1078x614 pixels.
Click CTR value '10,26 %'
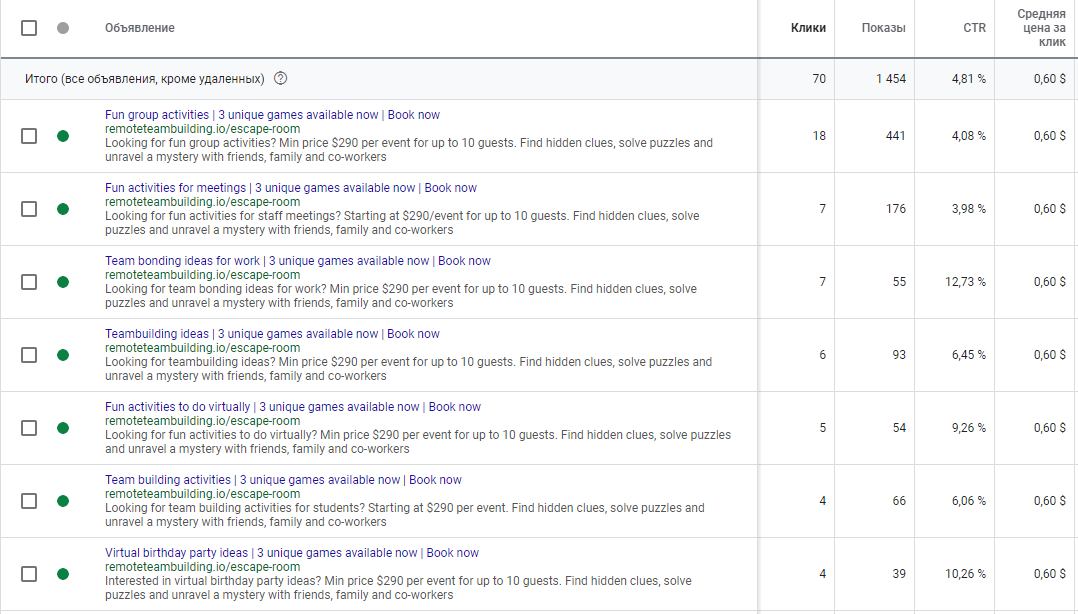tap(965, 573)
